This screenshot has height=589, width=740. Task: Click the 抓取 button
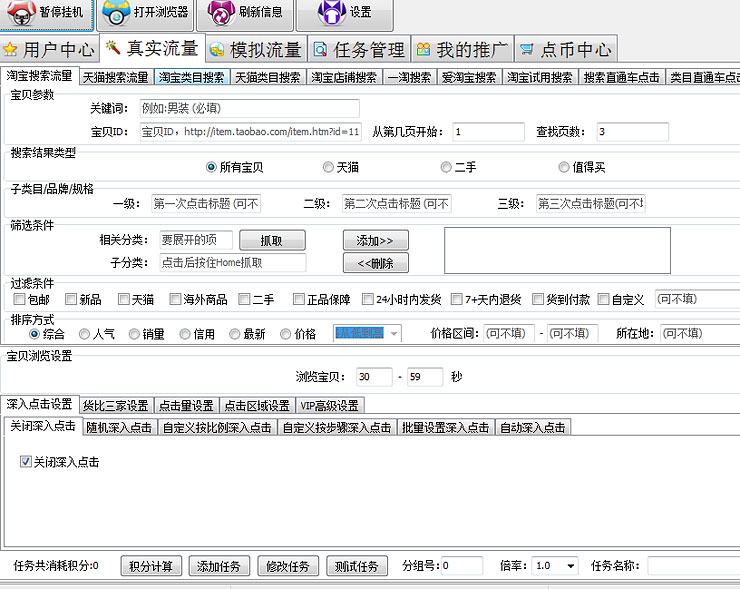[x=272, y=241]
